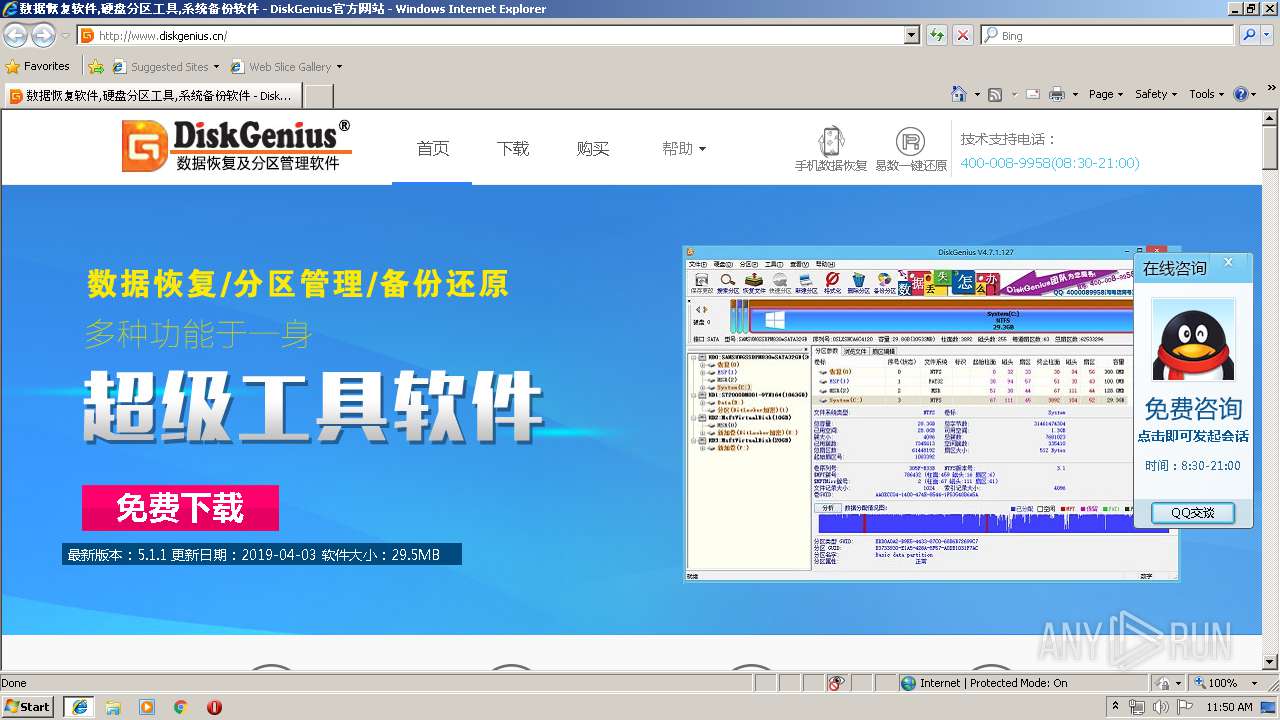Click the Read Mail envelope icon
This screenshot has height=720, width=1280.
1032,94
